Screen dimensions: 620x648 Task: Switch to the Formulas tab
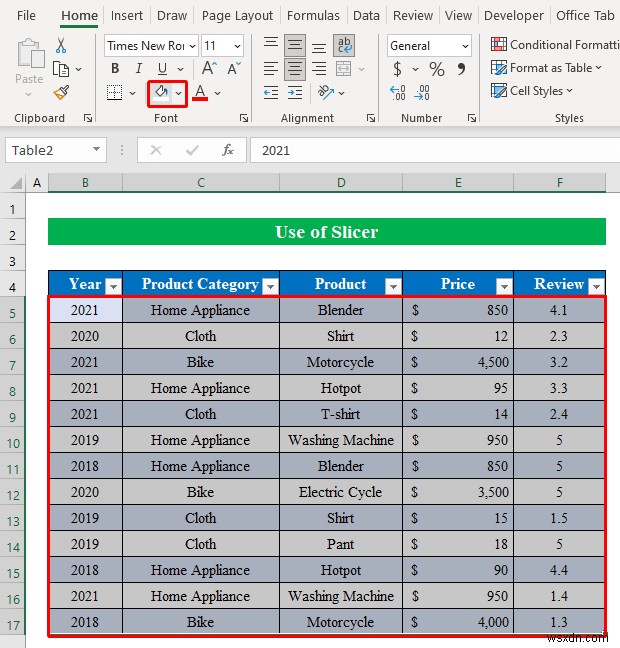point(313,16)
